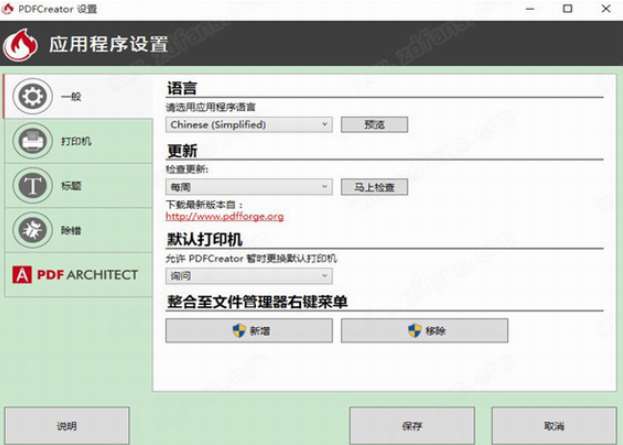Click the shield icon on 新增 button

click(x=239, y=330)
